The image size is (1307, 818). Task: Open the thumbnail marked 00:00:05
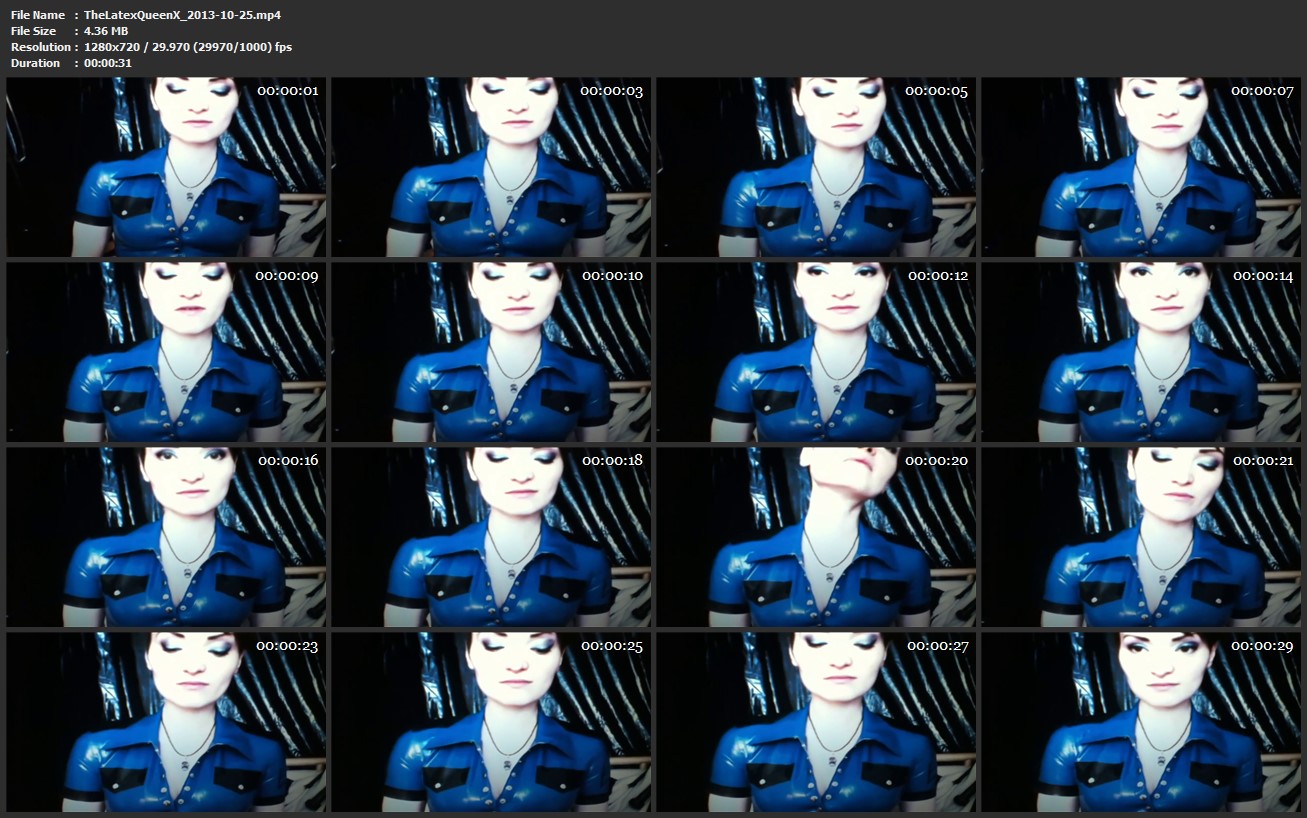pos(816,167)
